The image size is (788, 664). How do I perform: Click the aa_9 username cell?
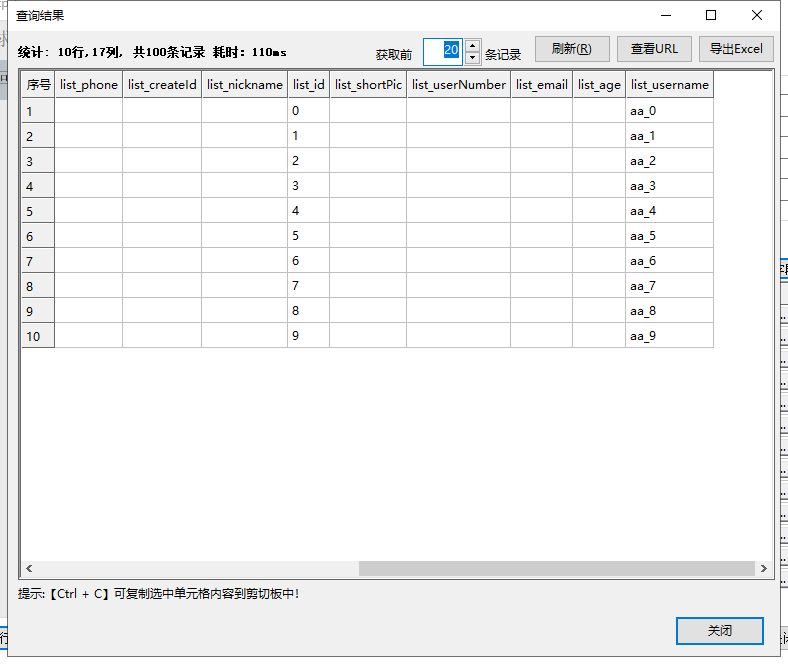click(669, 336)
